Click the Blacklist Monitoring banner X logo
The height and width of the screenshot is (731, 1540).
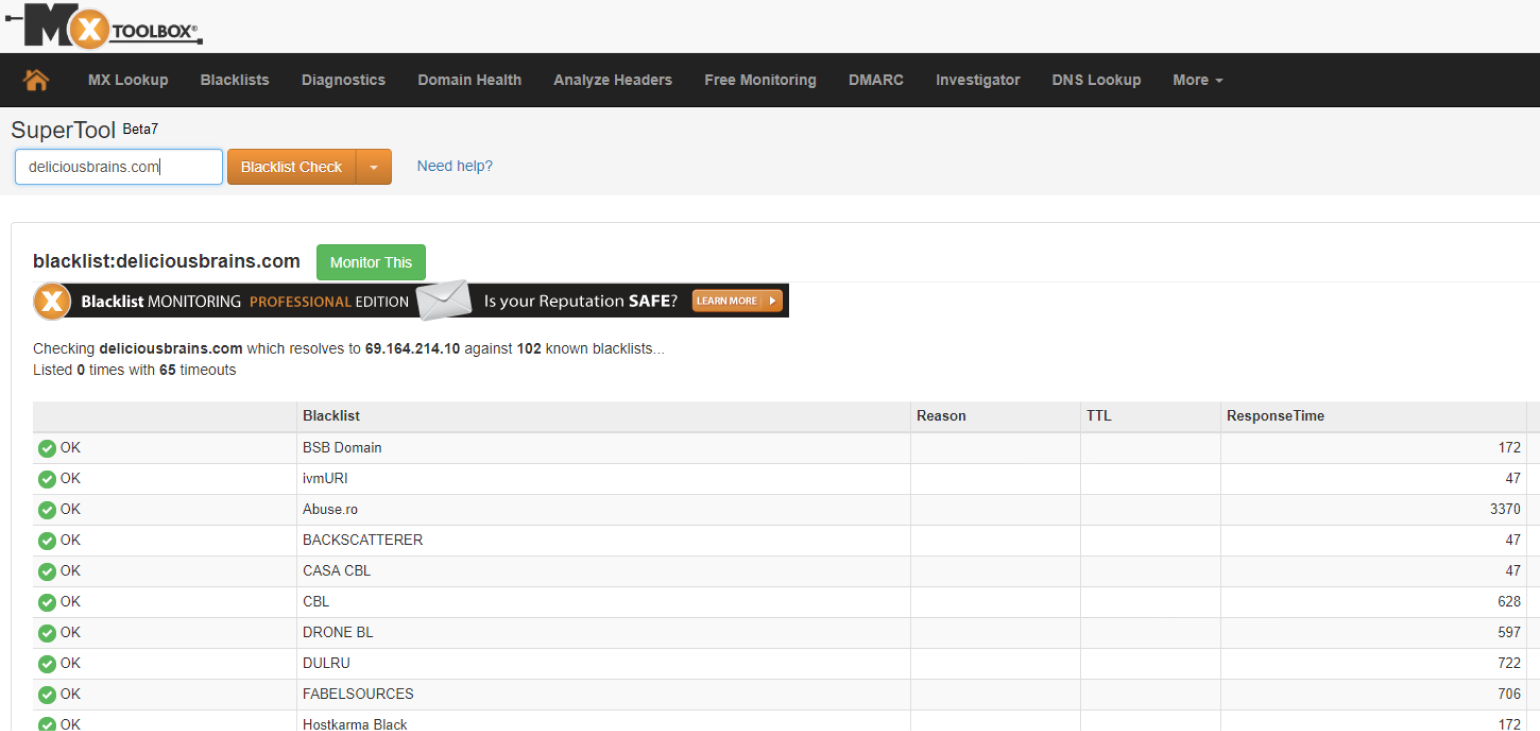coord(52,301)
